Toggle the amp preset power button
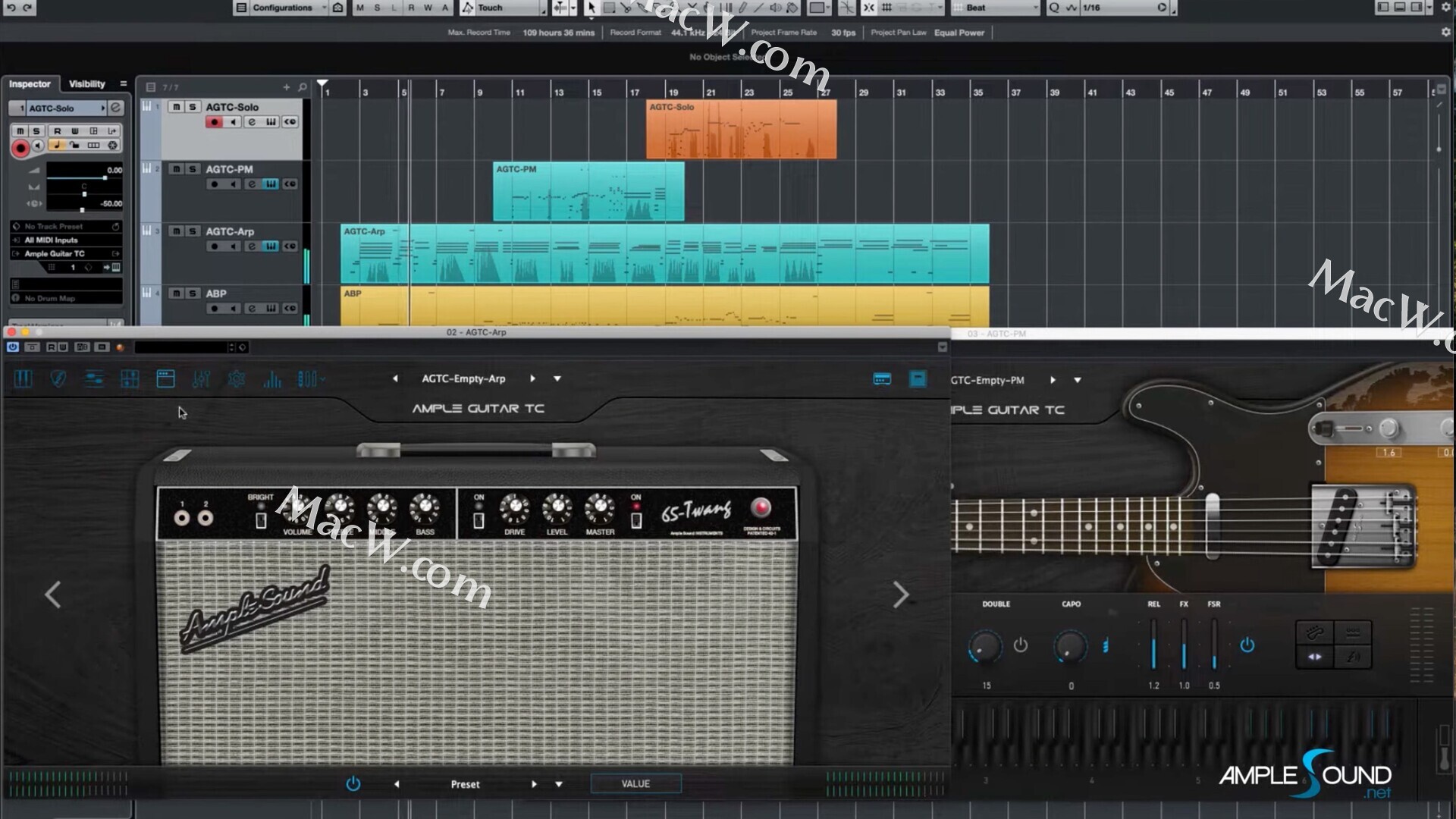Screen dimensions: 1456x819 tap(353, 784)
